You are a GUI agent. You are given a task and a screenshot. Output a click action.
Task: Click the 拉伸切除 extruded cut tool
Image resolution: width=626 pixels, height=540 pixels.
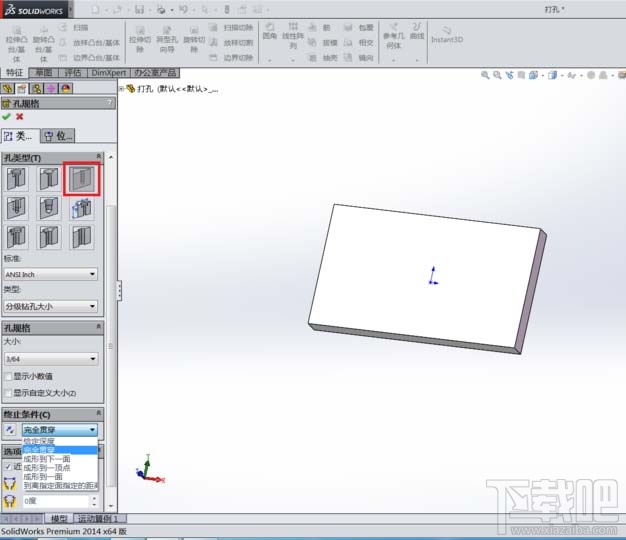(x=140, y=40)
